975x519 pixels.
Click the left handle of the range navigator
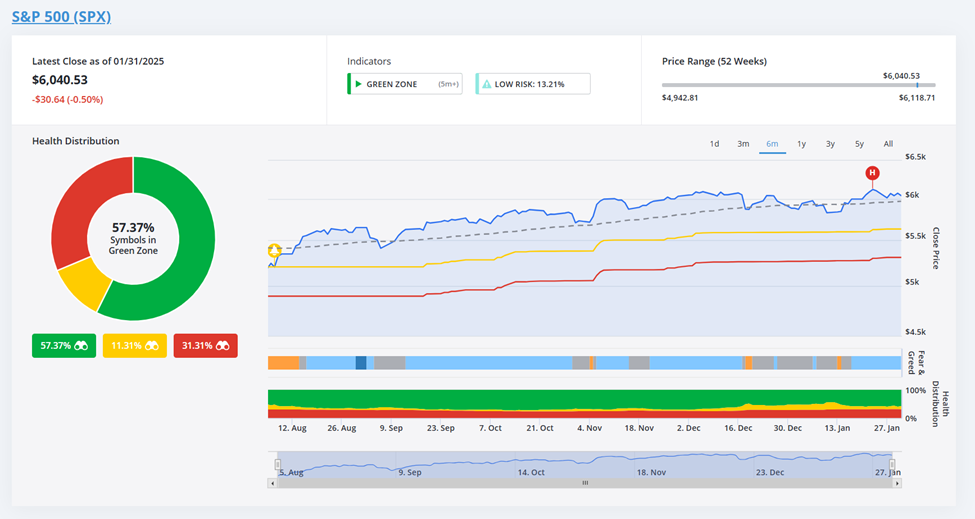pos(277,464)
